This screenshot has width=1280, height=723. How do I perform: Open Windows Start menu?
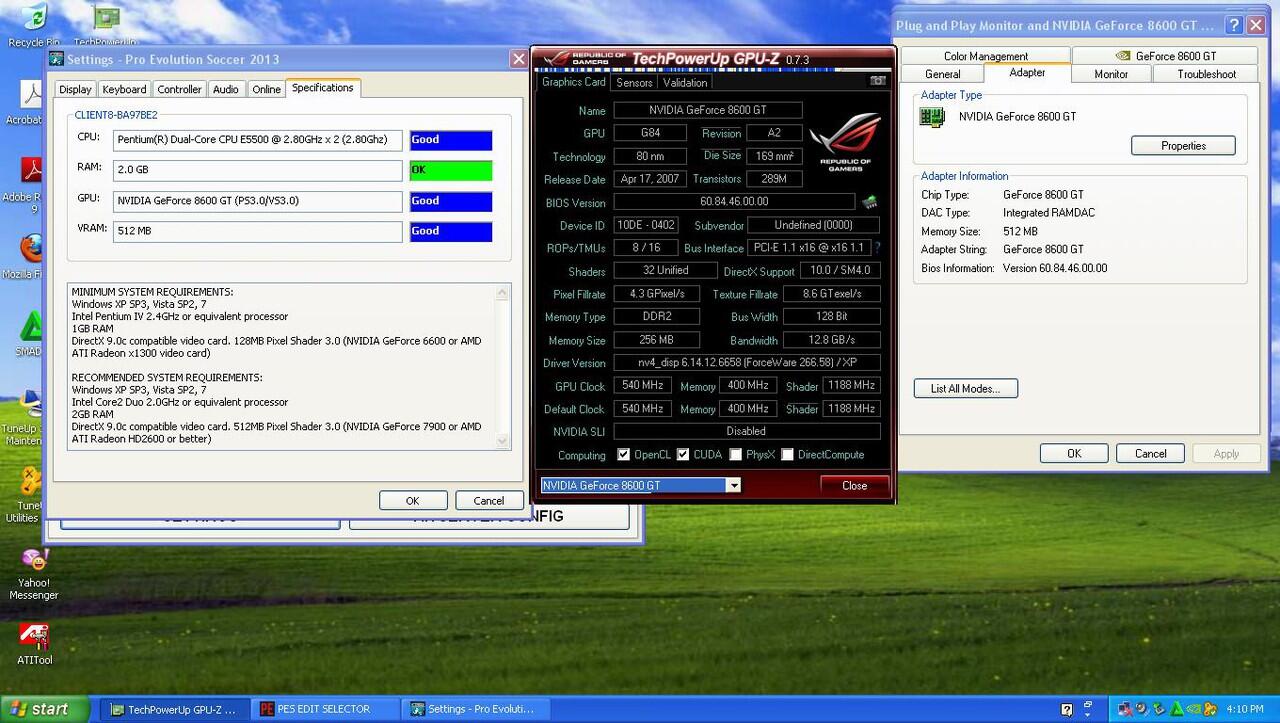45,709
